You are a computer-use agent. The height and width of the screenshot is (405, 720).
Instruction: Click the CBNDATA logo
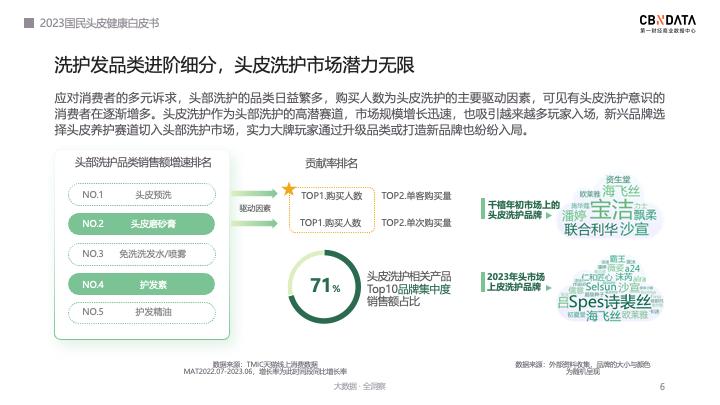[668, 23]
